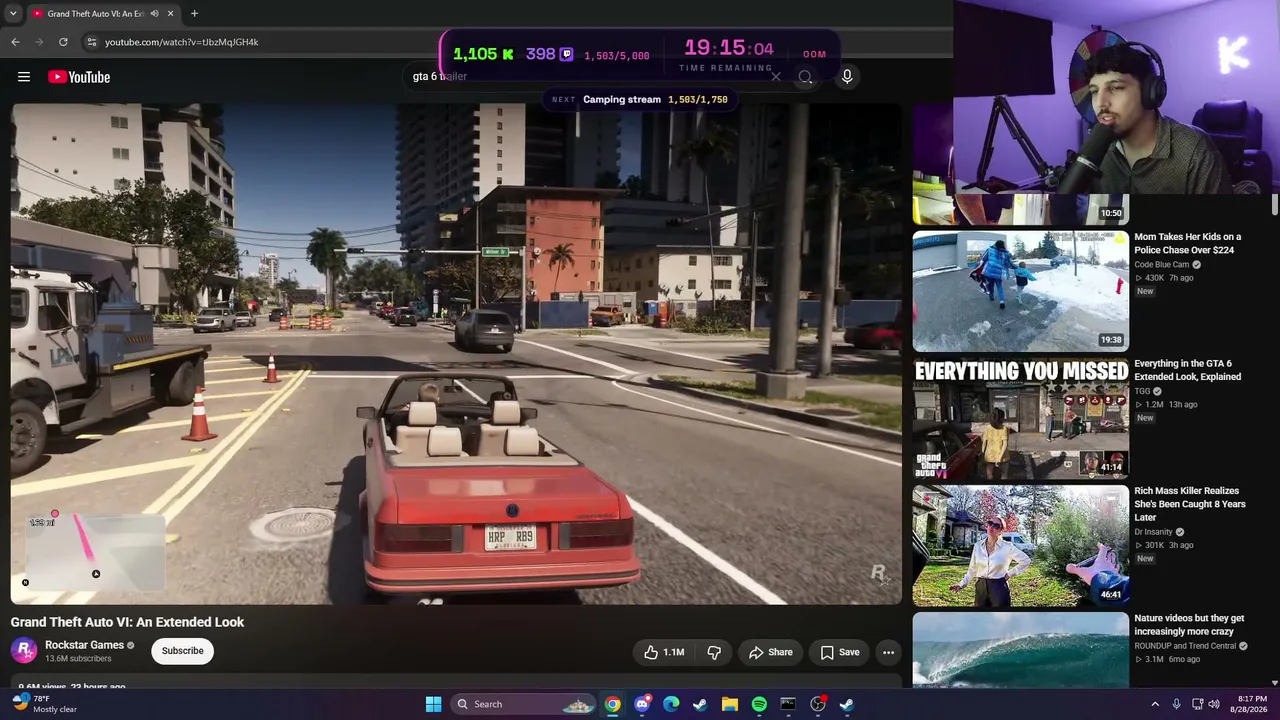
Task: Click the video title 'Grand Theft Auto VI: An Extended Look'
Action: pyautogui.click(x=127, y=622)
